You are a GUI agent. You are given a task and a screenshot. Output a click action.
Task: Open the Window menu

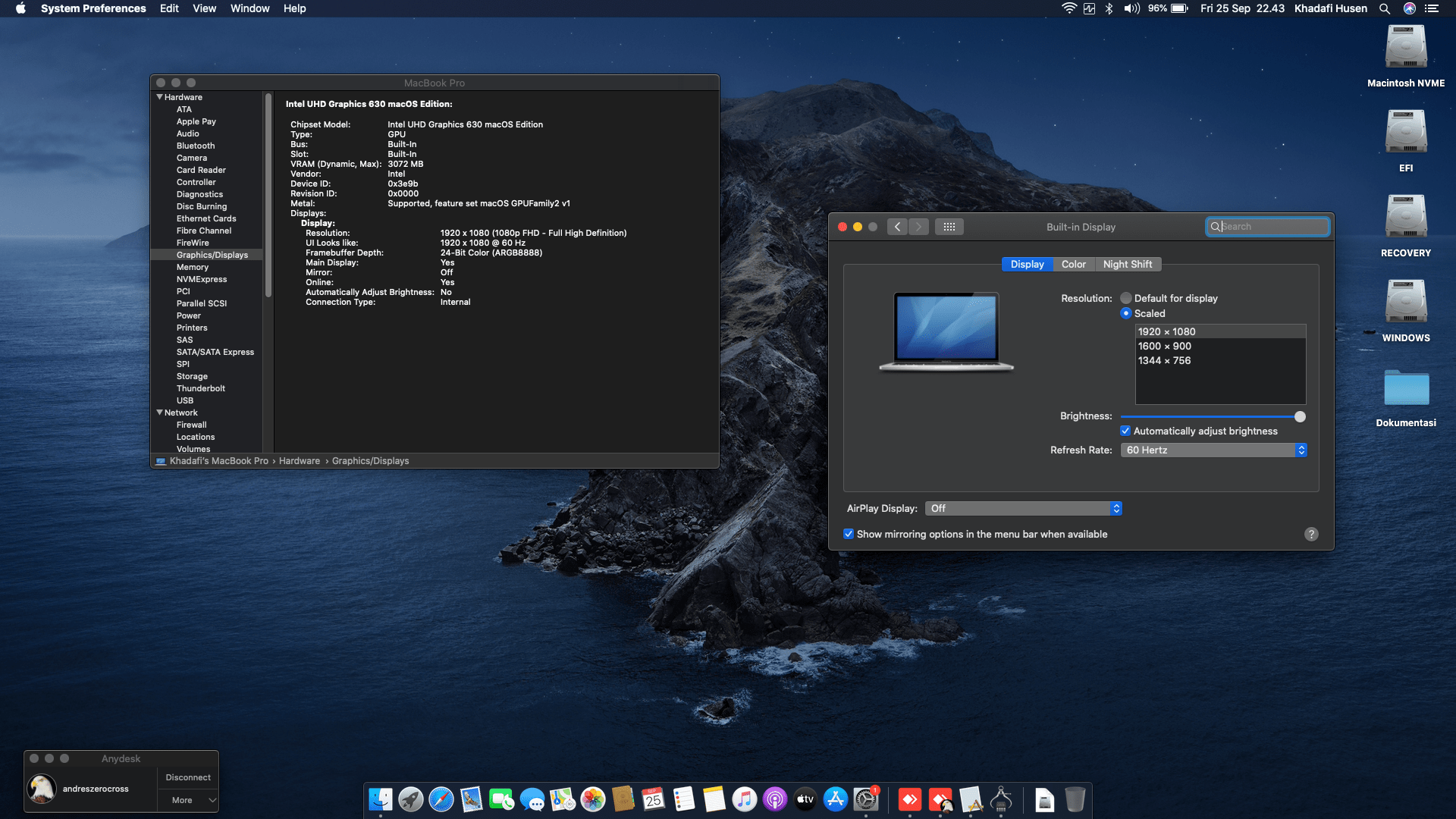[x=249, y=8]
